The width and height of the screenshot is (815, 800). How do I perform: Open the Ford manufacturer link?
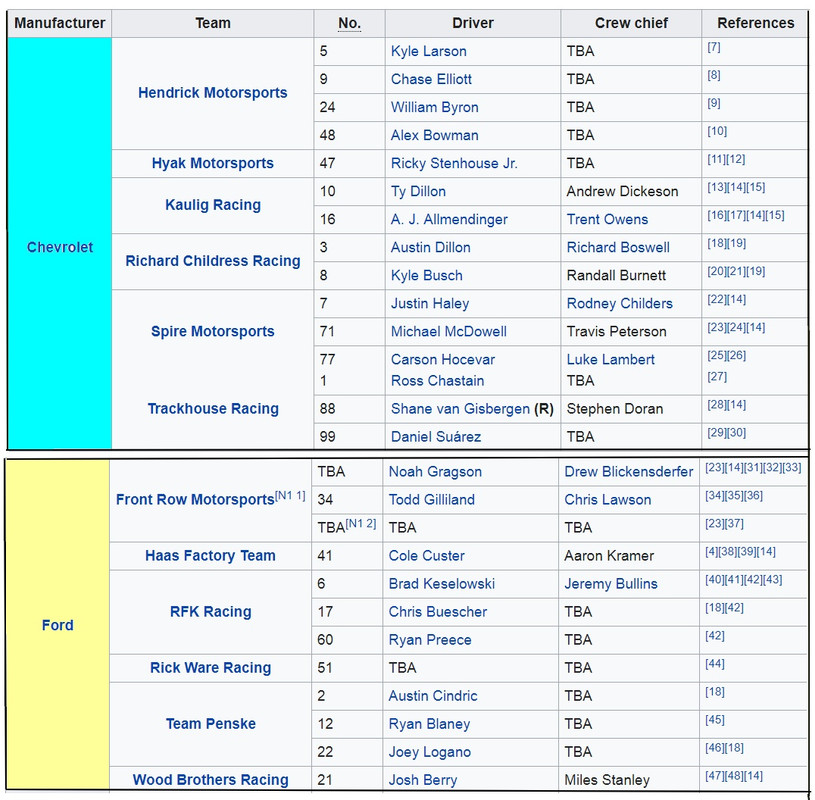58,625
